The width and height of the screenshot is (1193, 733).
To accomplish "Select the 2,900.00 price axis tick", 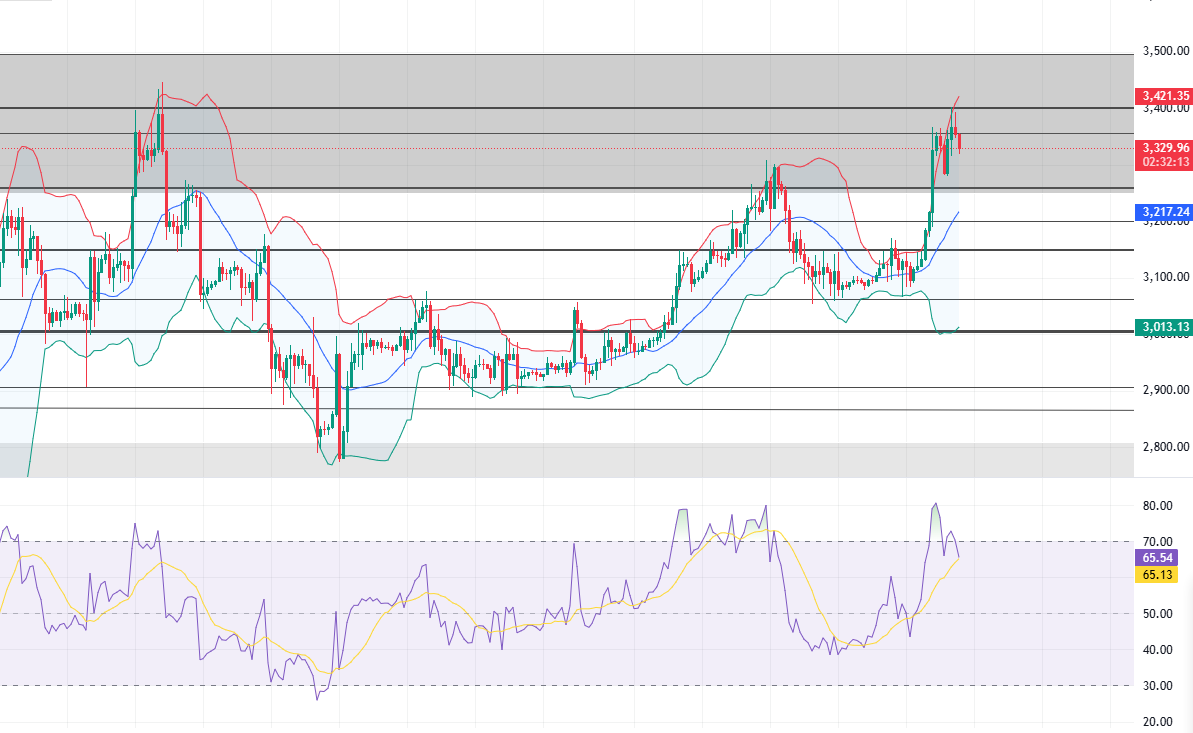I will [1165, 390].
